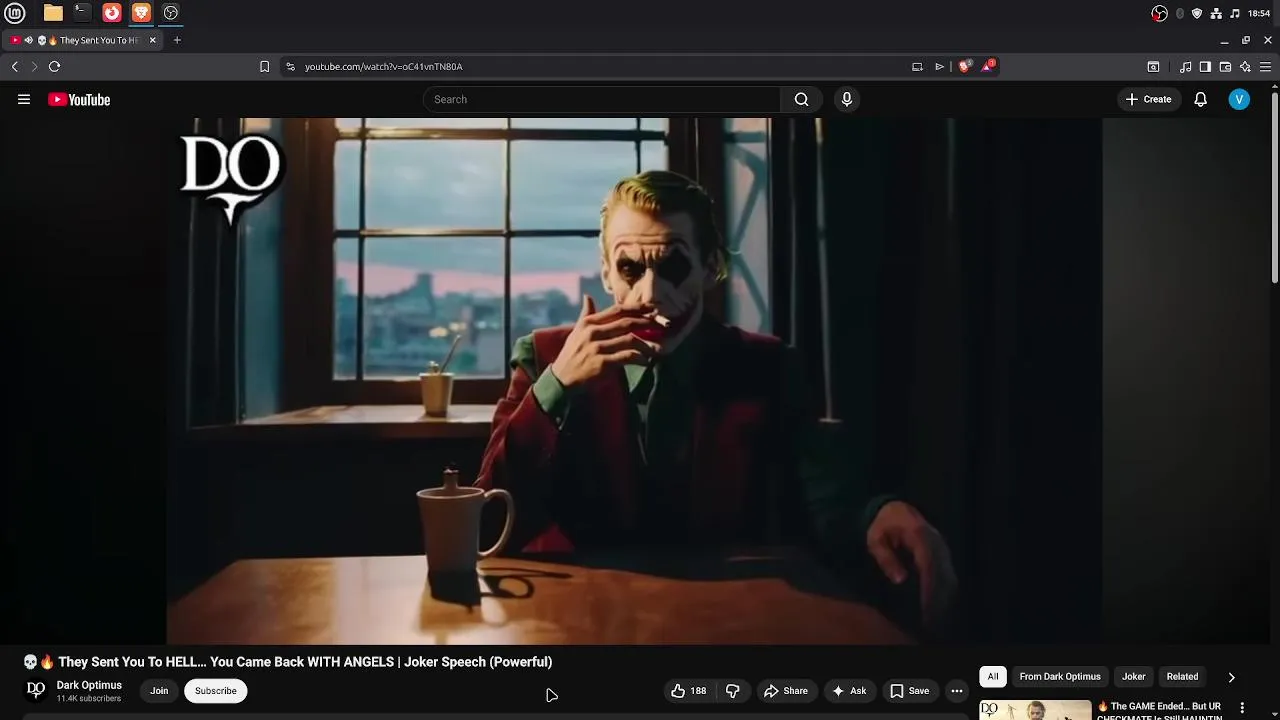Open more actions ellipsis below the video
Screen dimensions: 1280x720
point(957,691)
